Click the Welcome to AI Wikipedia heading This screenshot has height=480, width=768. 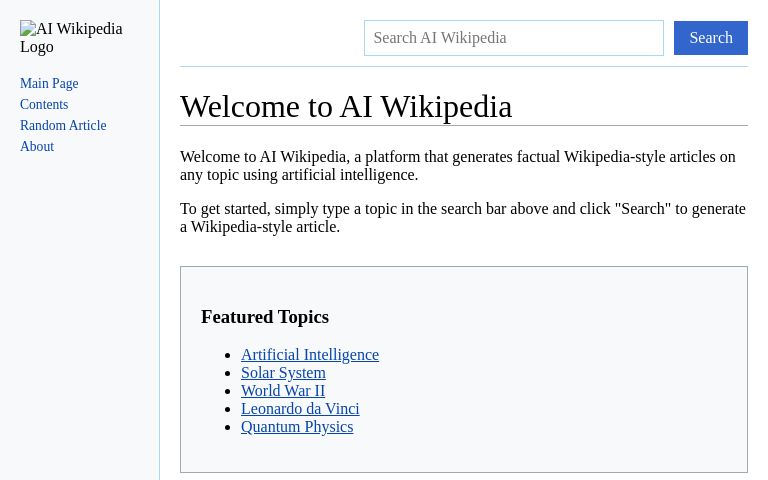(346, 106)
